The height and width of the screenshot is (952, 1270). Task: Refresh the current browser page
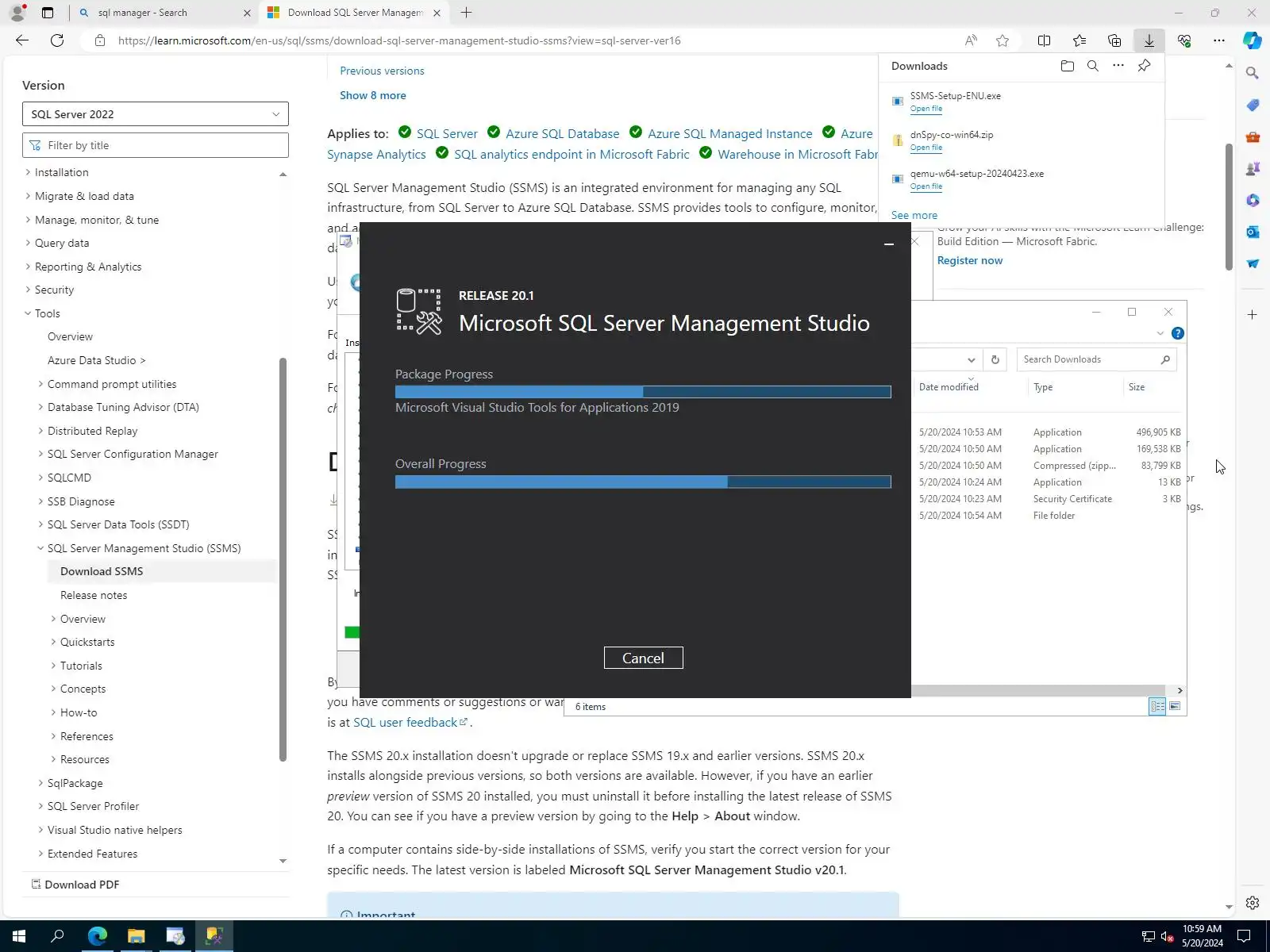[x=57, y=40]
